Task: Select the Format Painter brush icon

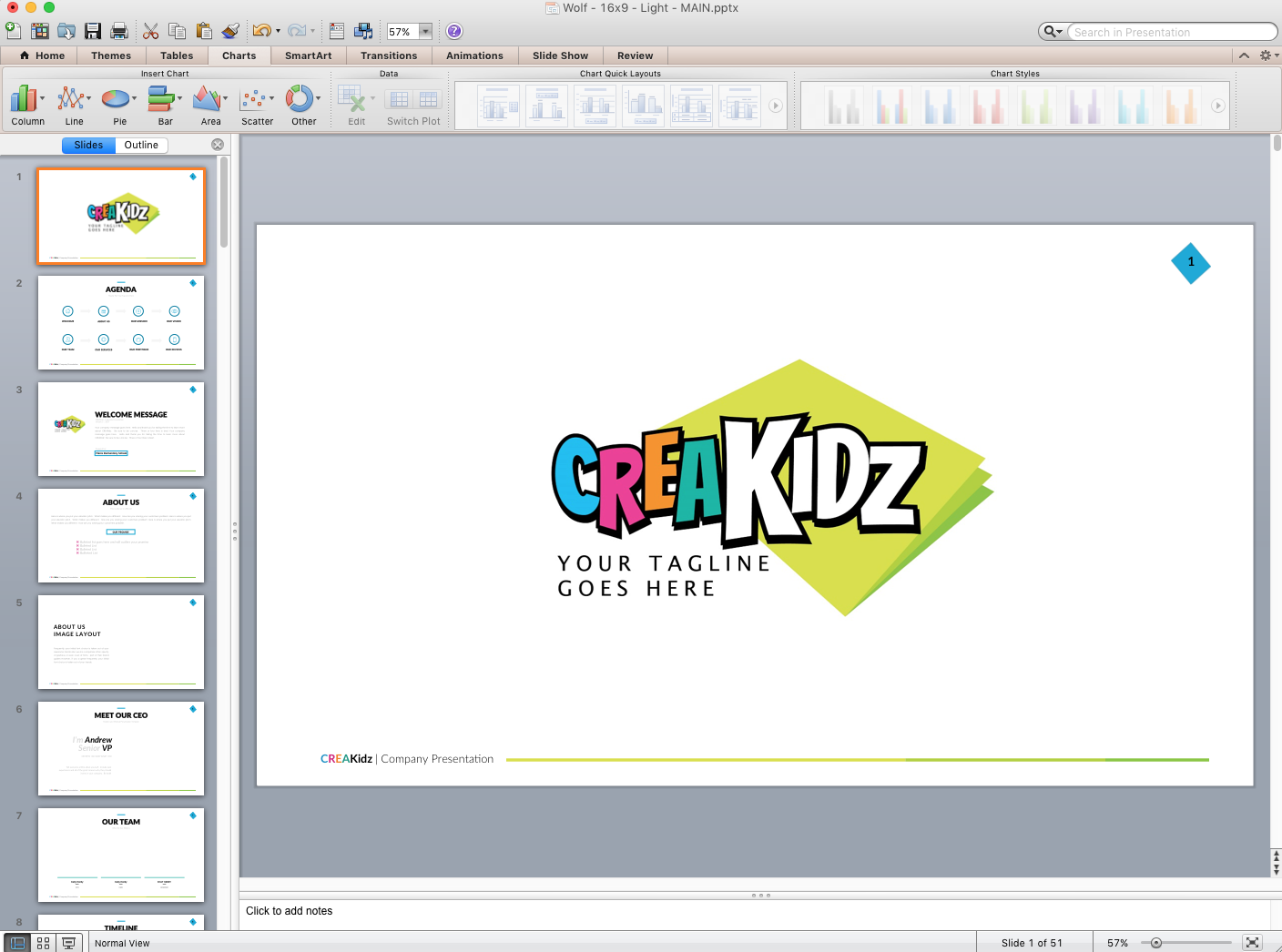Action: pos(230,31)
